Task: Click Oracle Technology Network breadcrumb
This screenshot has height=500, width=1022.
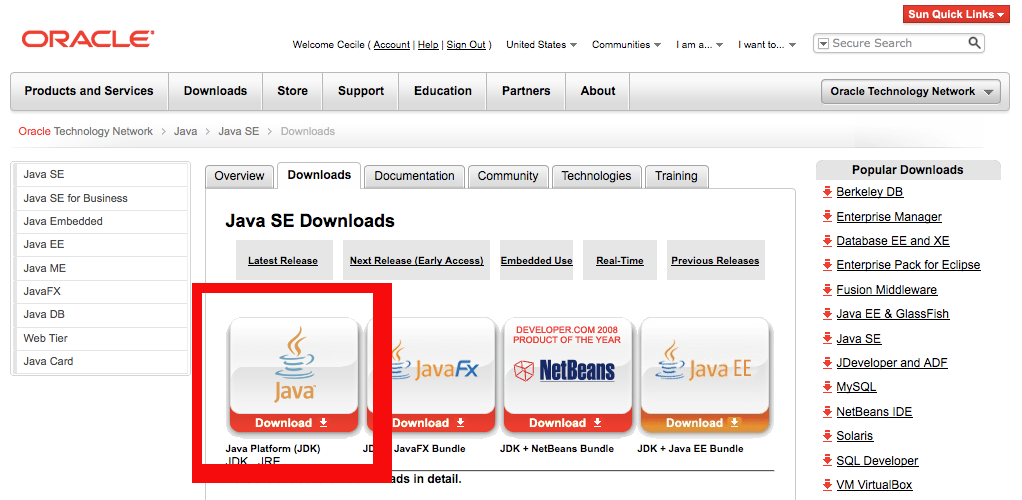Action: pyautogui.click(x=85, y=131)
